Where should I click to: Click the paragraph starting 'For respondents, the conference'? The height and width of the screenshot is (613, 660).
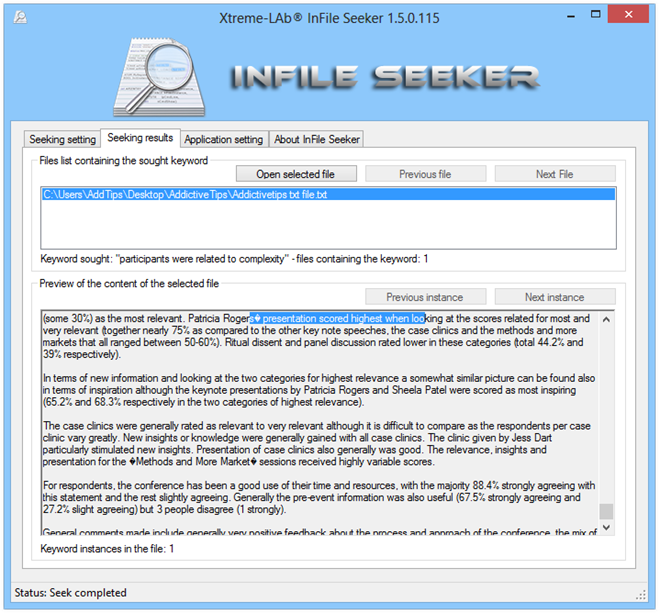coord(319,497)
